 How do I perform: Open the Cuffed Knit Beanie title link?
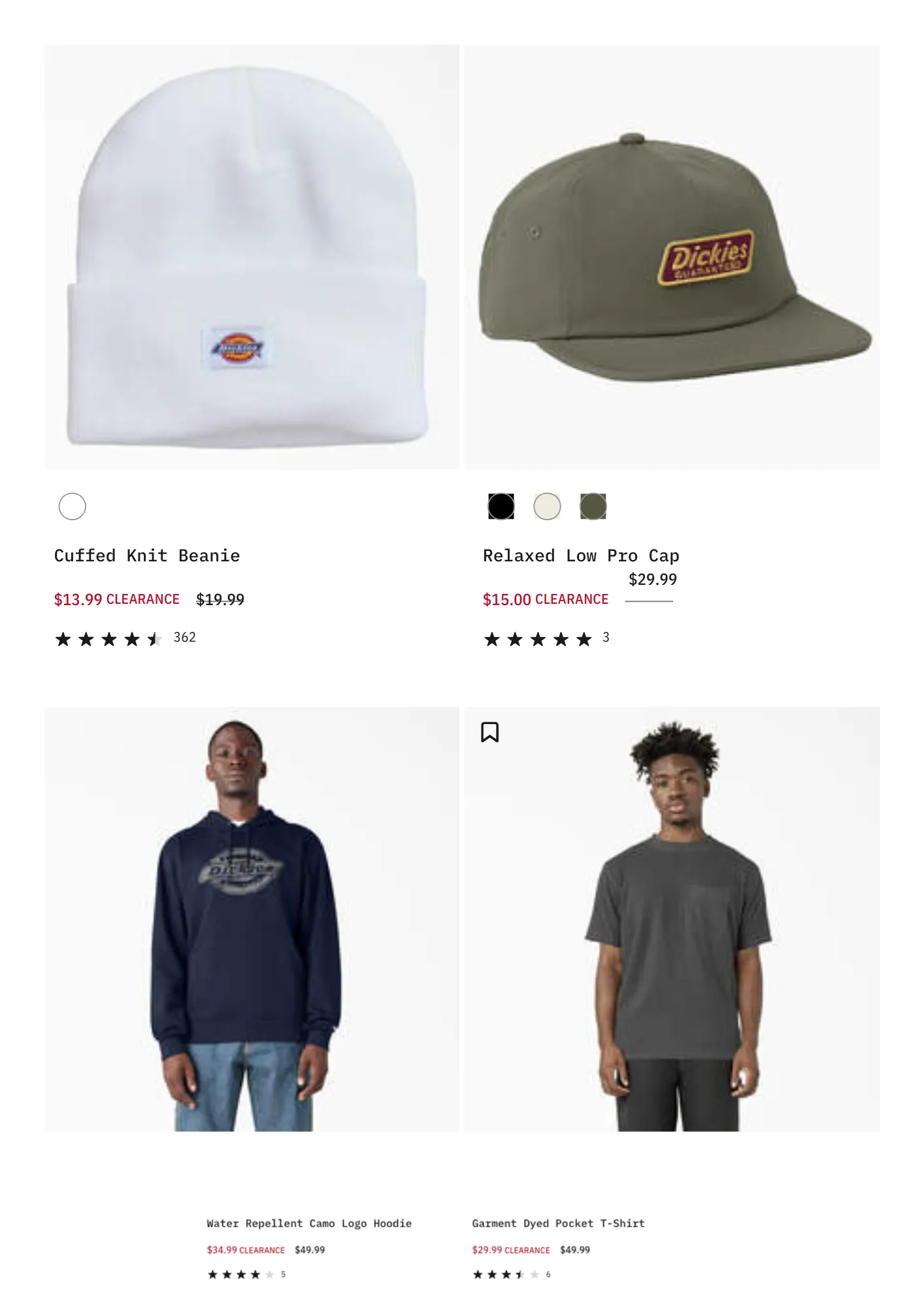click(x=147, y=555)
